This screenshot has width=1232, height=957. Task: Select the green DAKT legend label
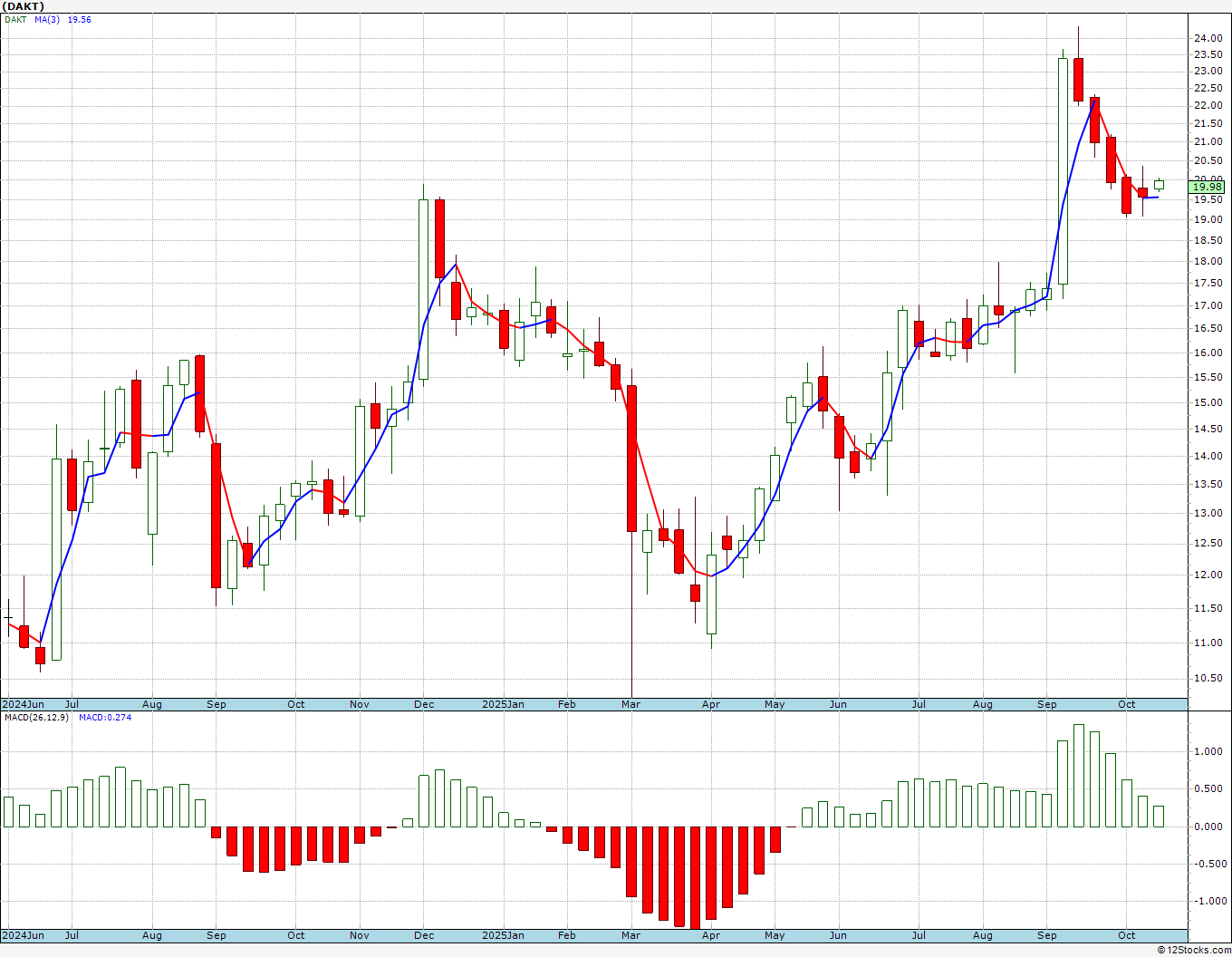tap(15, 19)
